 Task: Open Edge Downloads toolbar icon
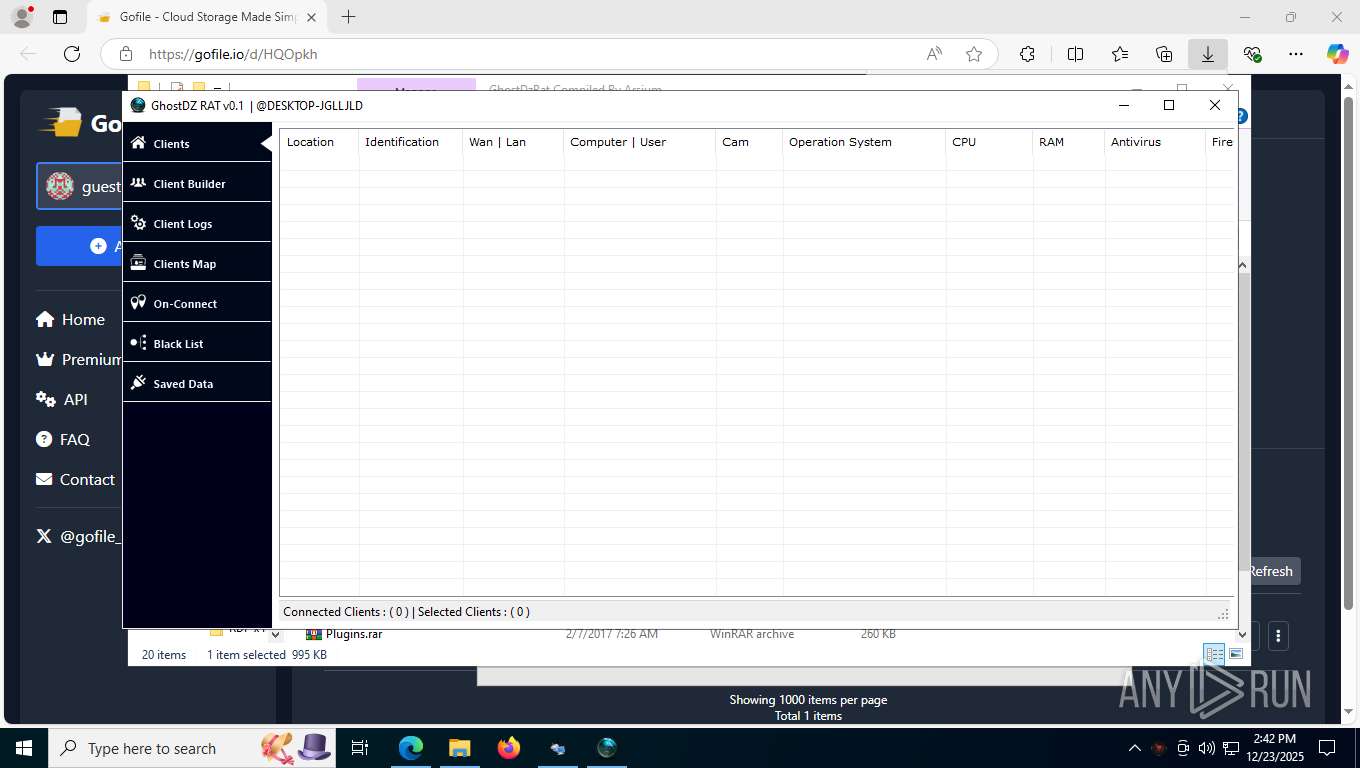click(x=1207, y=54)
